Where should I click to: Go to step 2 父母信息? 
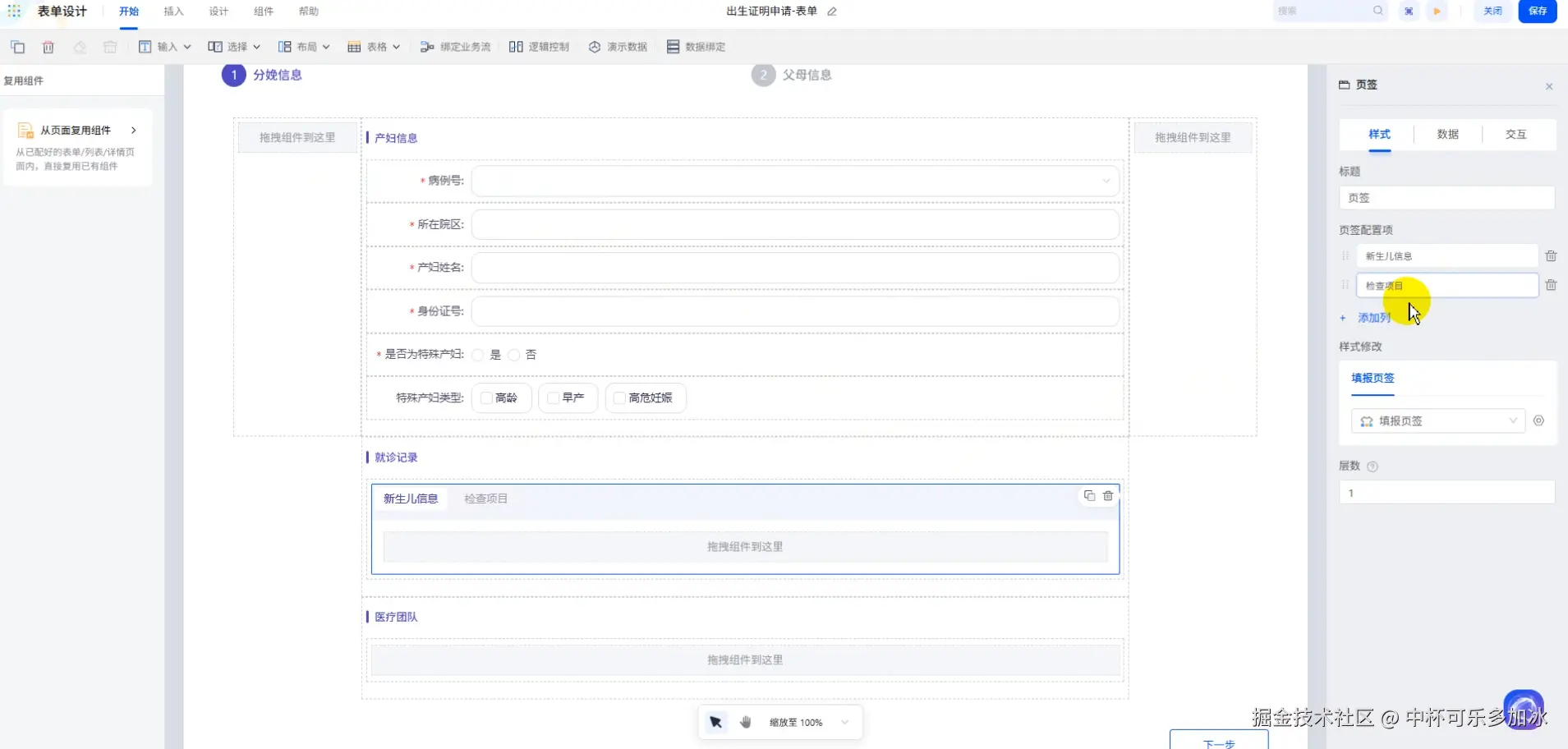[x=792, y=75]
